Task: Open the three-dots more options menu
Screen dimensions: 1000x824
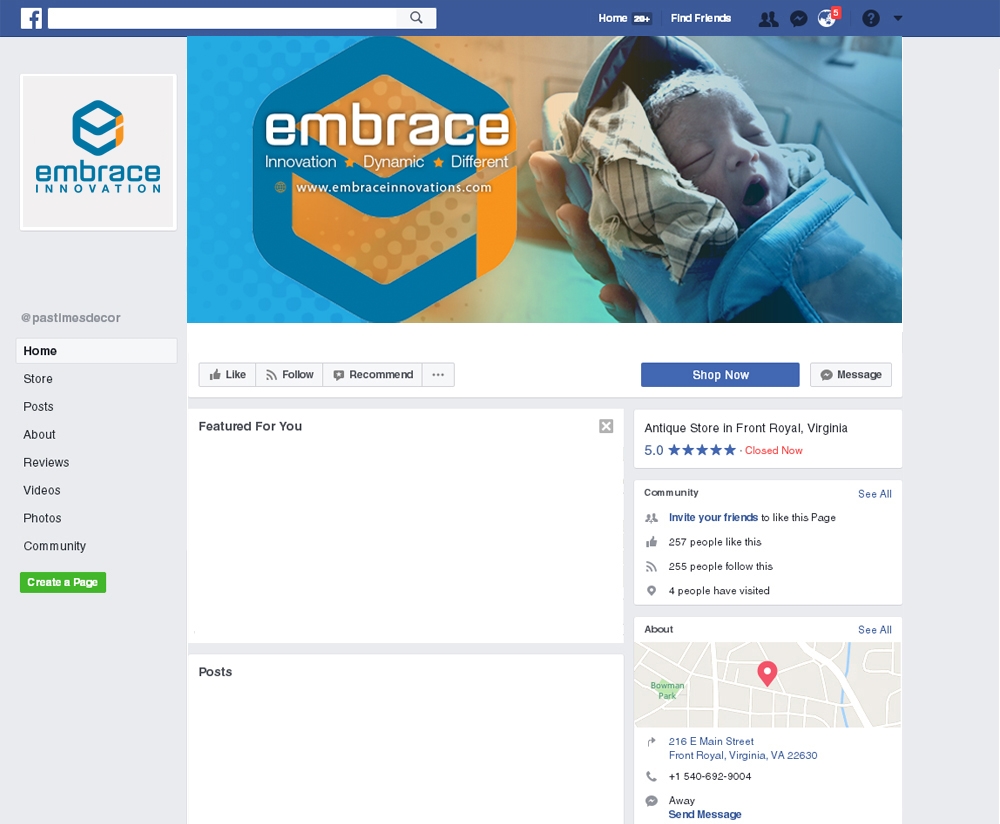Action: click(438, 374)
